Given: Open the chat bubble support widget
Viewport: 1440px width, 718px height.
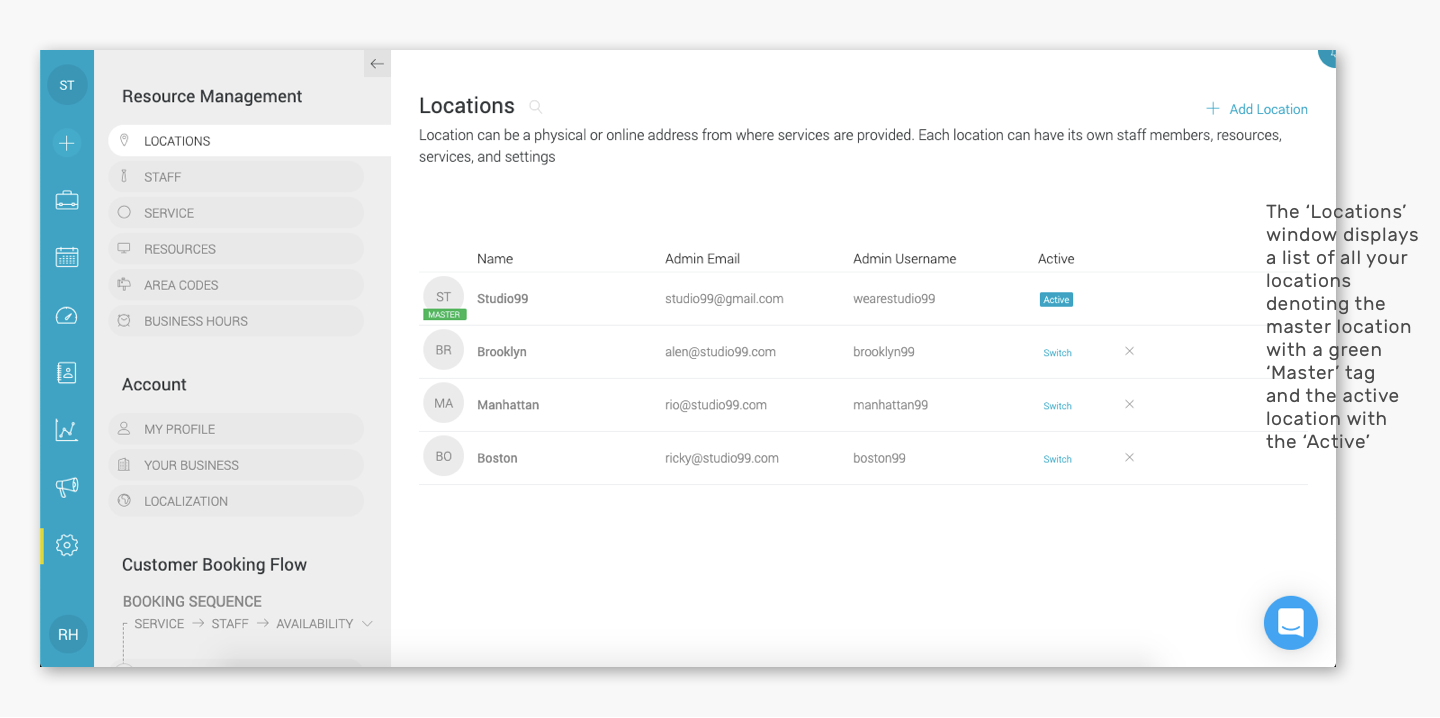Looking at the screenshot, I should [x=1290, y=623].
